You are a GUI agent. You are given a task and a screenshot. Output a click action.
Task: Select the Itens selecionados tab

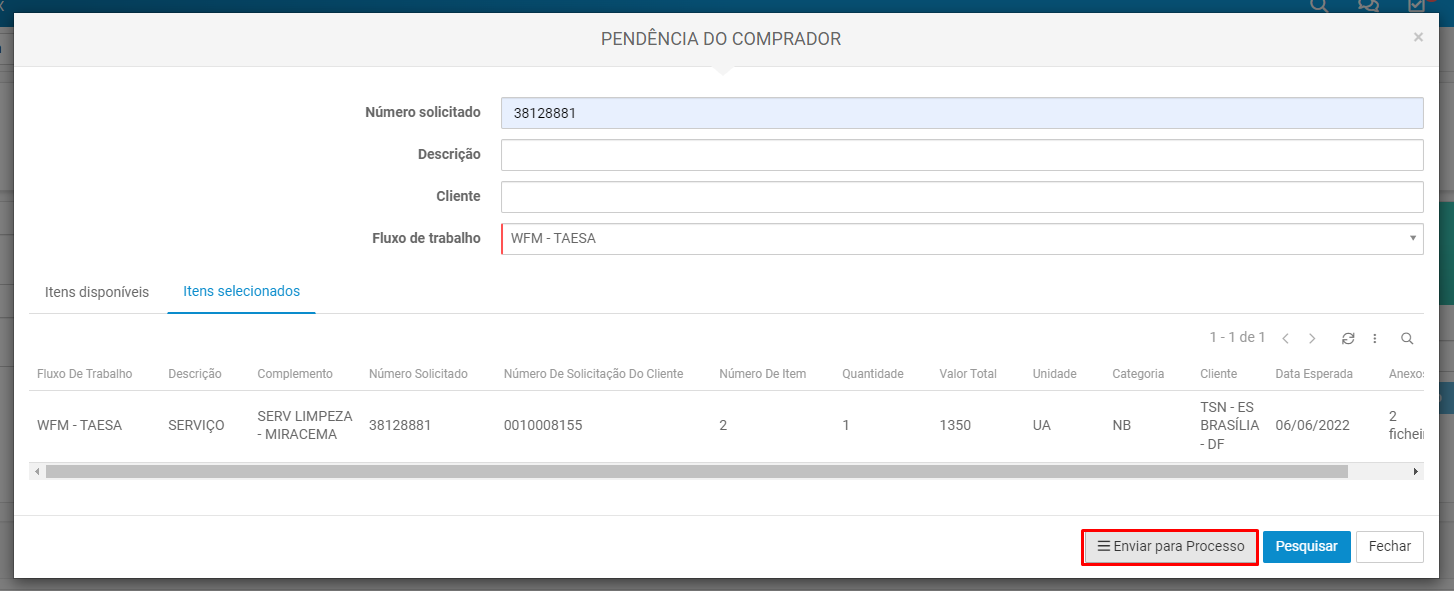240,291
